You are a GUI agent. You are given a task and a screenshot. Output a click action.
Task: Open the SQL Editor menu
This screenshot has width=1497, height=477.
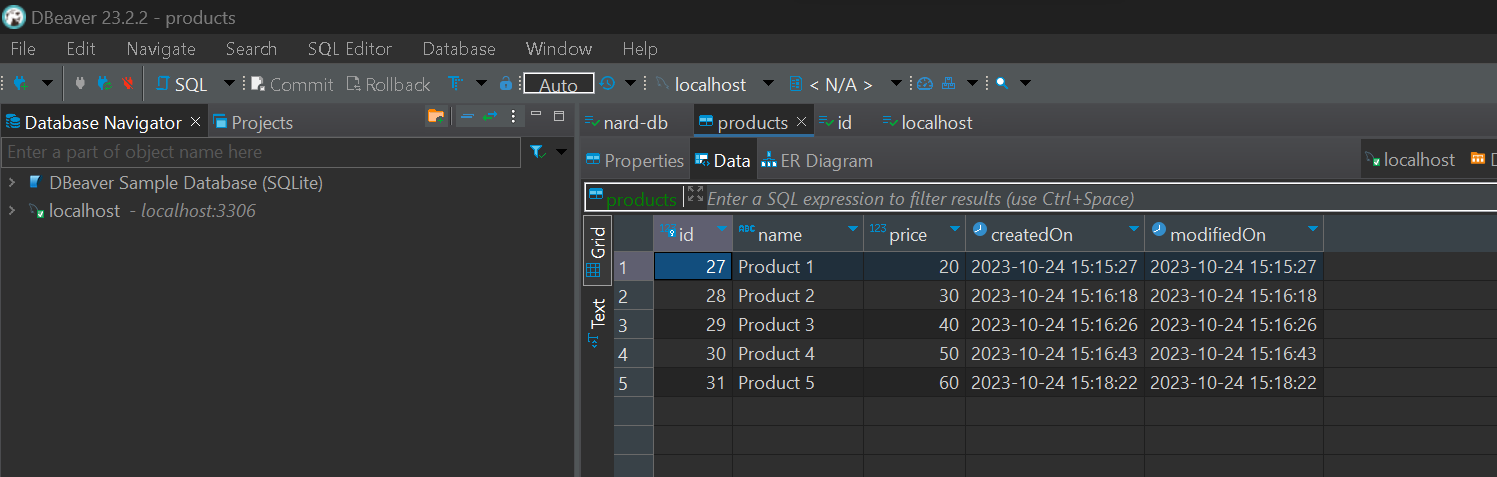350,48
